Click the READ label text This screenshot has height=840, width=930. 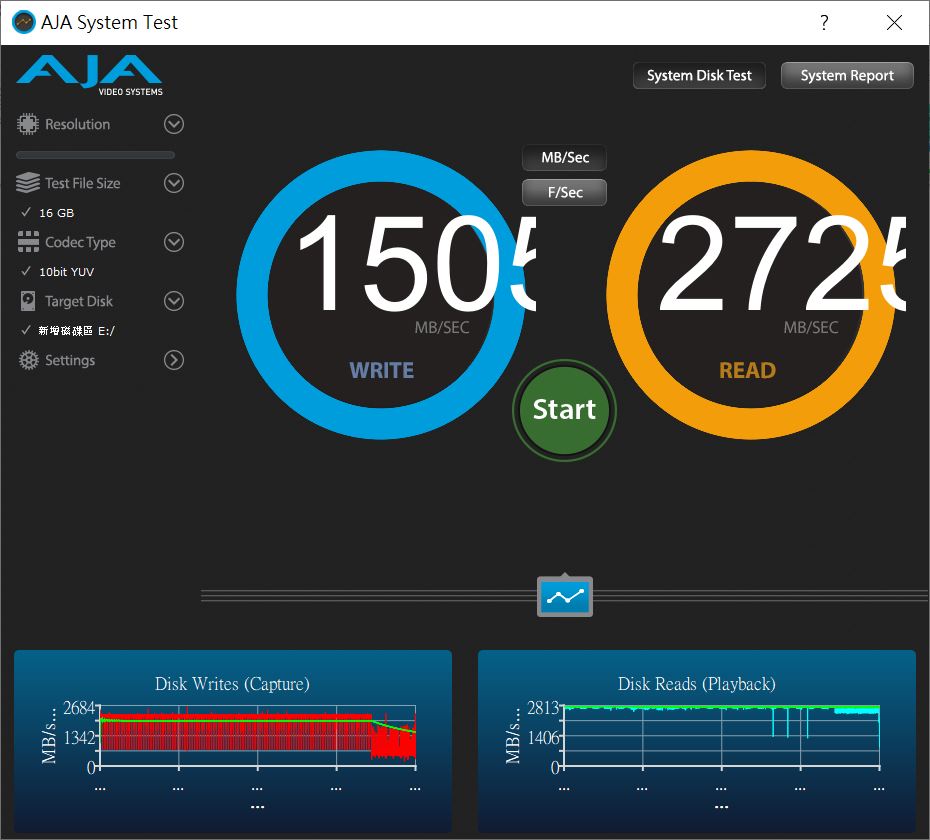coord(747,370)
